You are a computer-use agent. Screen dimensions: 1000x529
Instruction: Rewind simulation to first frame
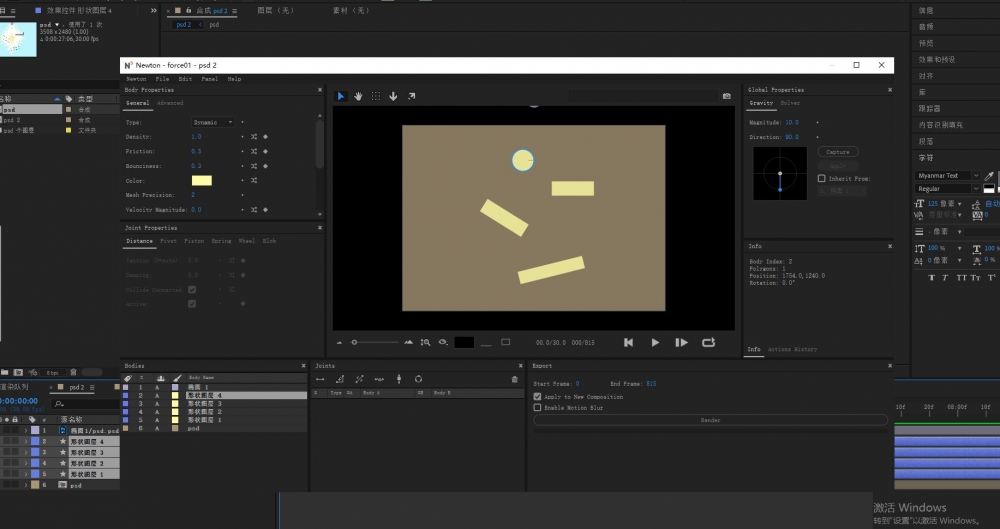click(x=628, y=342)
